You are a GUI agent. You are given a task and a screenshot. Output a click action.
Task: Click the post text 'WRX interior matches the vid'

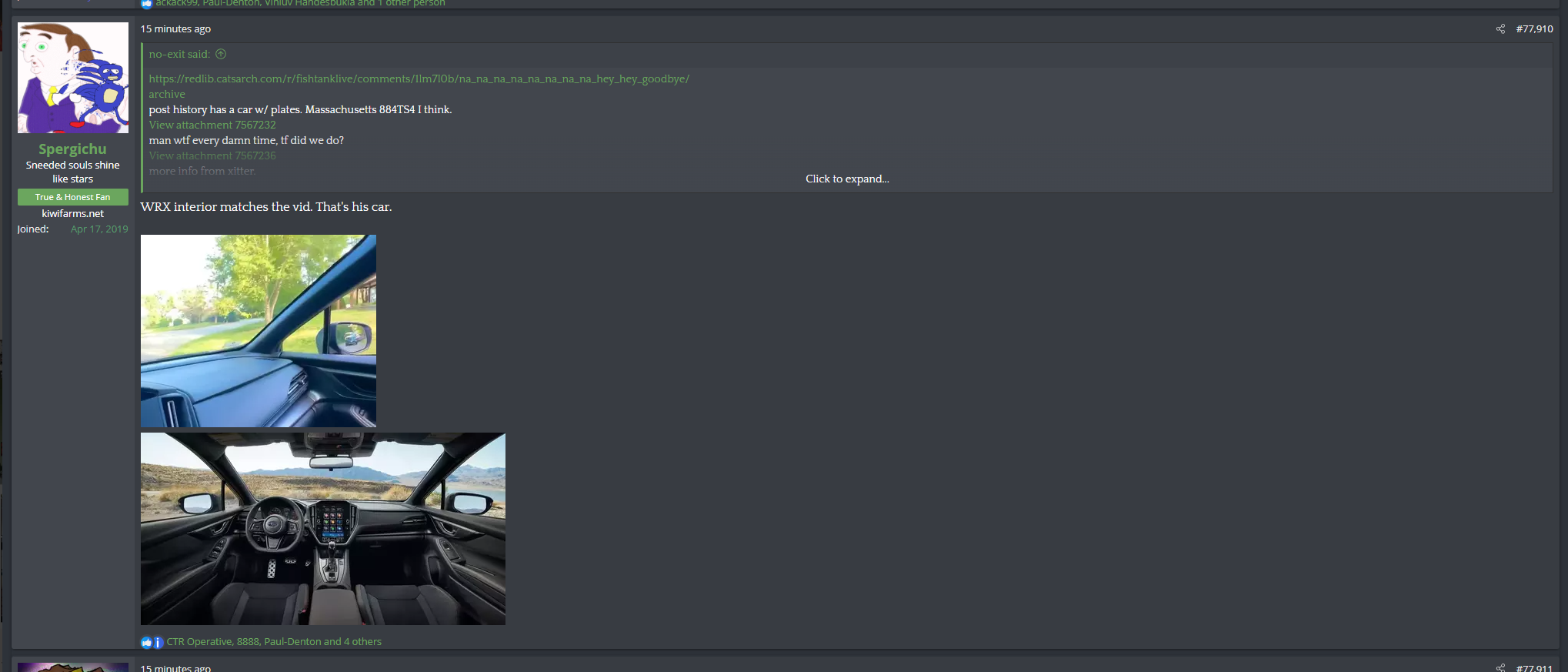coord(226,207)
